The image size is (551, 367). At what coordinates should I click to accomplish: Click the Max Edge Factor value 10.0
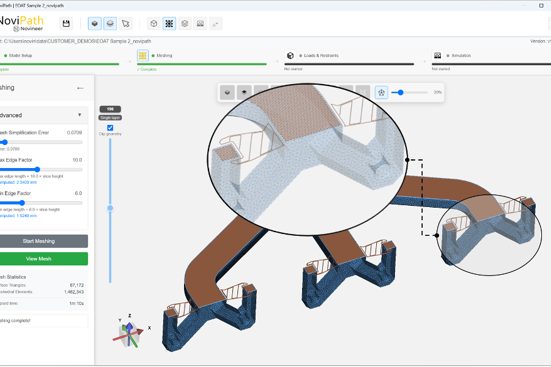point(77,160)
